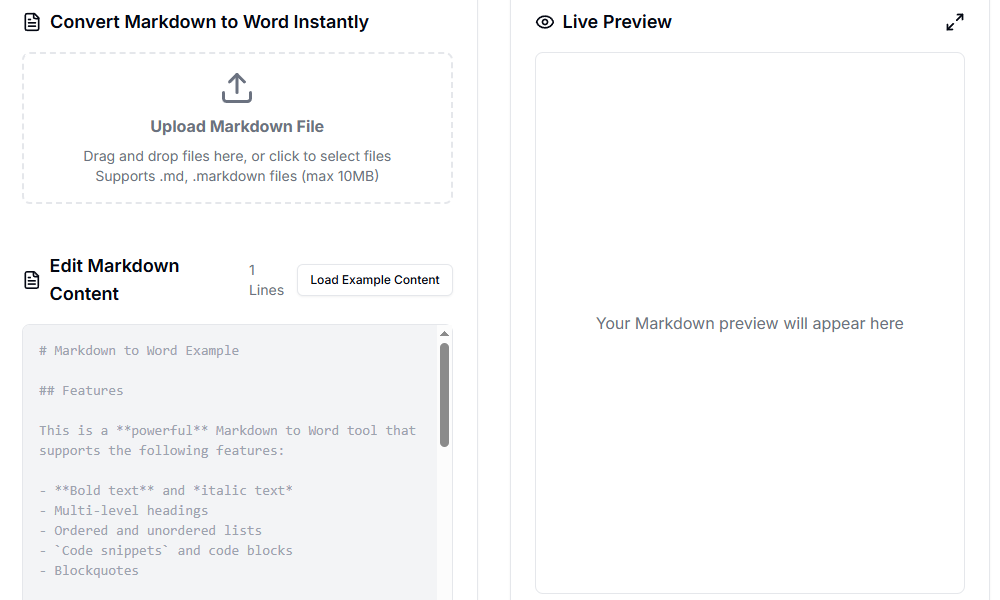Click the '1 Lines' counter
The height and width of the screenshot is (600, 1000).
click(x=266, y=279)
